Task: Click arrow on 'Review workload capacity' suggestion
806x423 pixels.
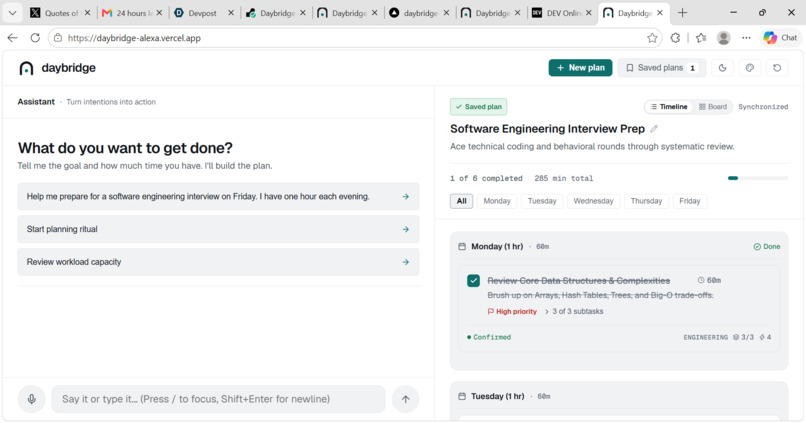Action: [x=406, y=262]
